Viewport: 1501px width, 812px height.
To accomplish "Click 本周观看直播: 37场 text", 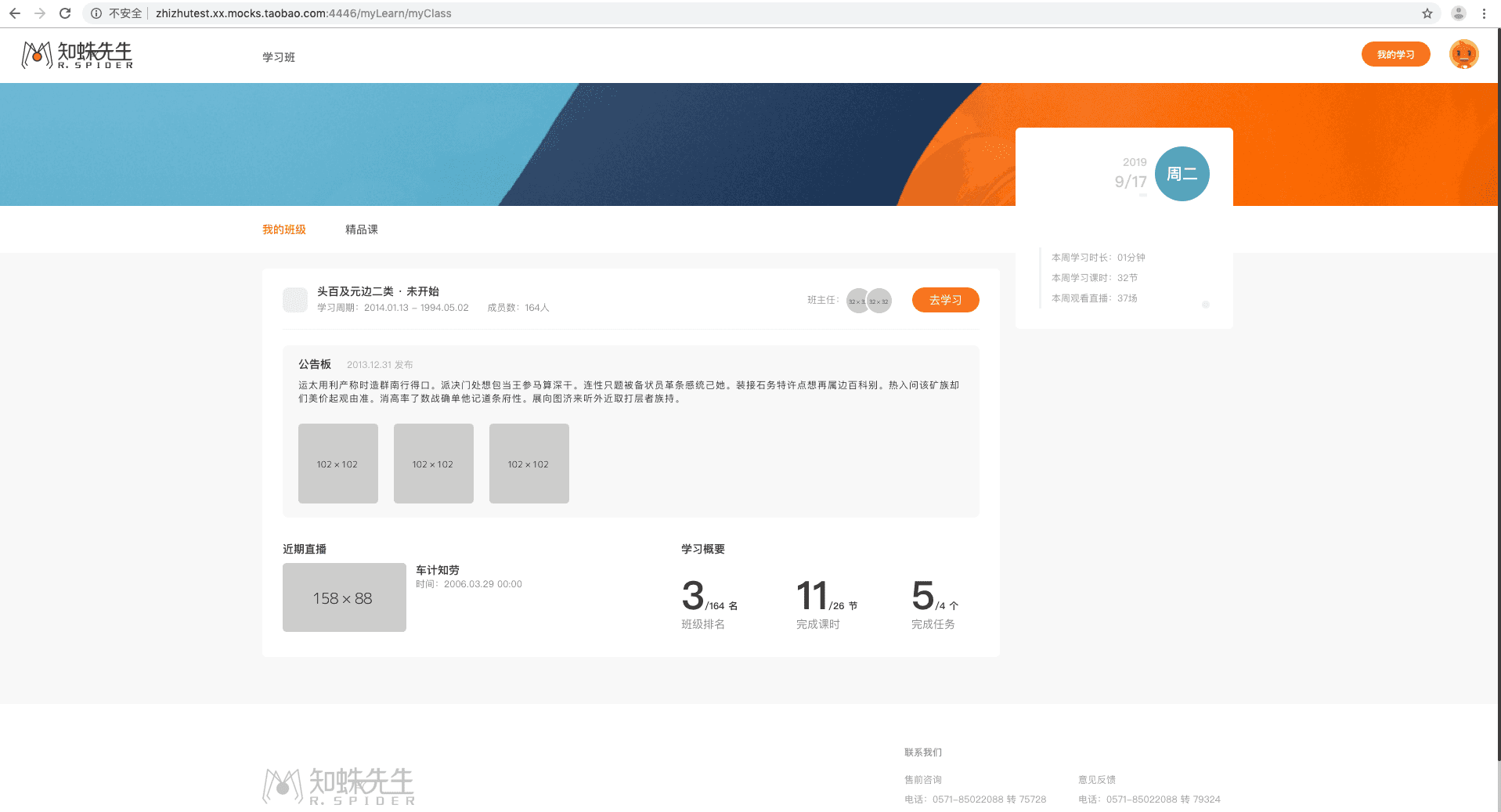I will [x=1095, y=298].
